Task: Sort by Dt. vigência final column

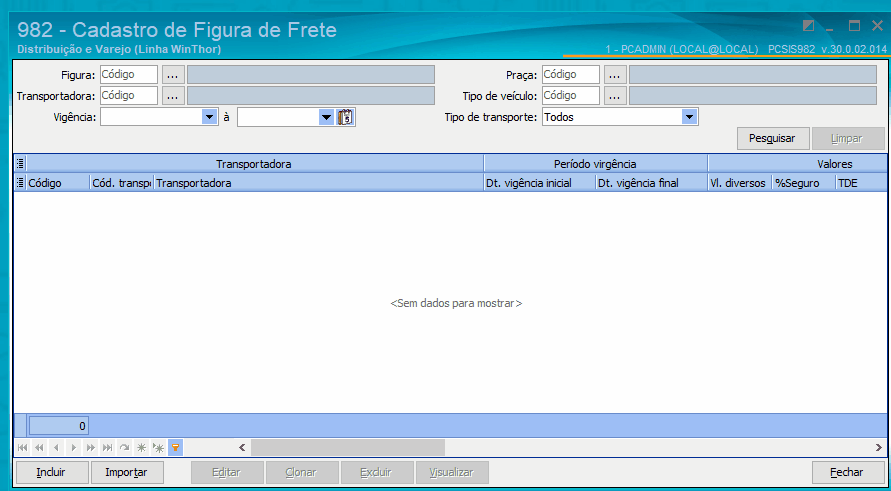Action: pyautogui.click(x=651, y=183)
